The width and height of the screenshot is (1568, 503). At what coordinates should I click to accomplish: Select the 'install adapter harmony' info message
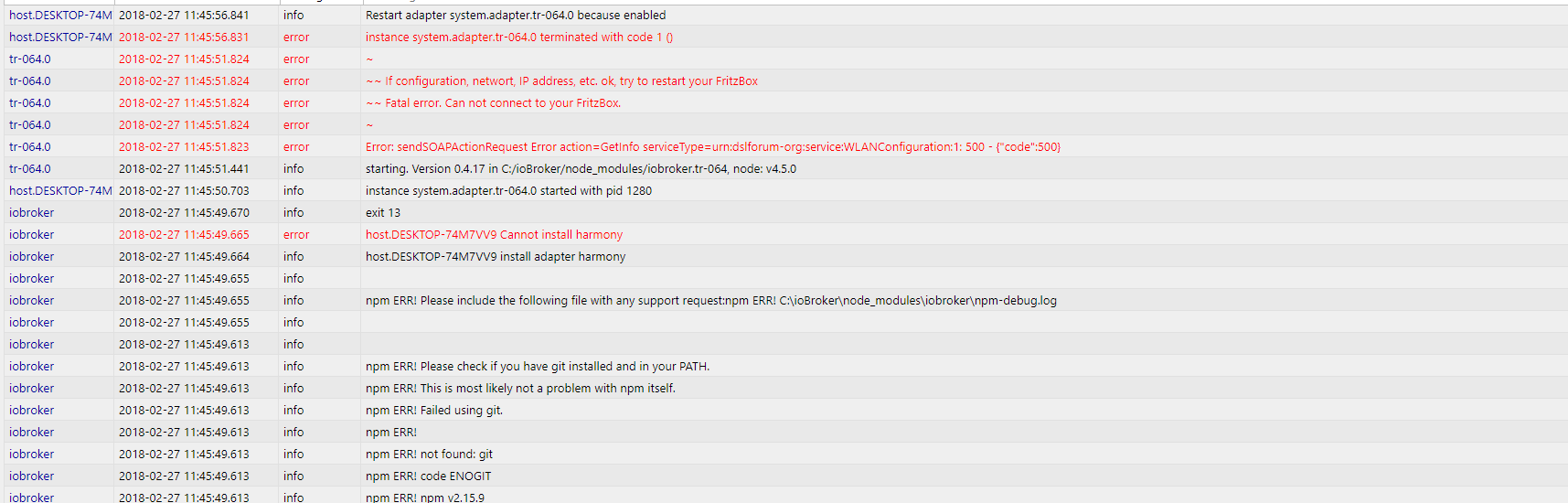coord(496,257)
